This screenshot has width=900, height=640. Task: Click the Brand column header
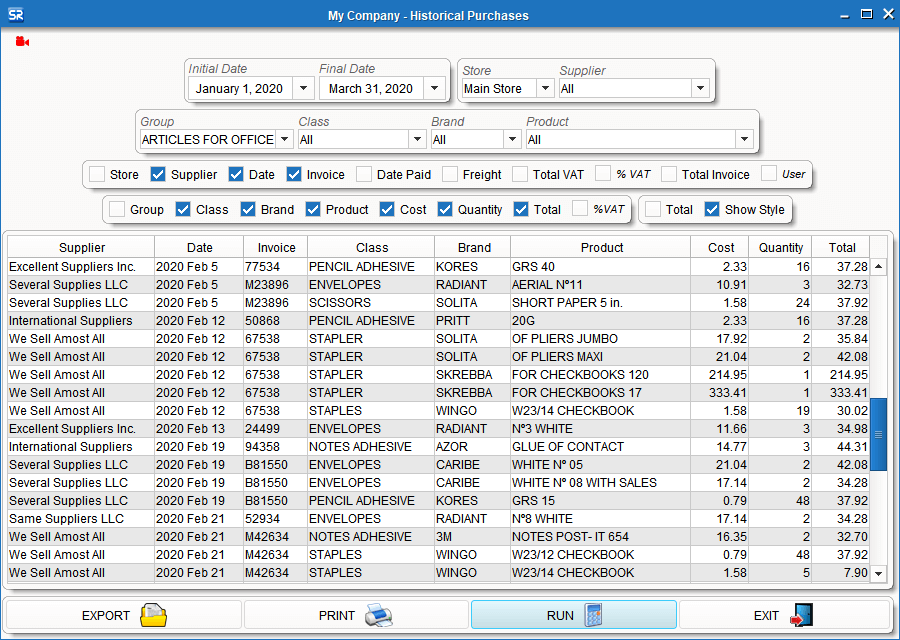point(473,247)
